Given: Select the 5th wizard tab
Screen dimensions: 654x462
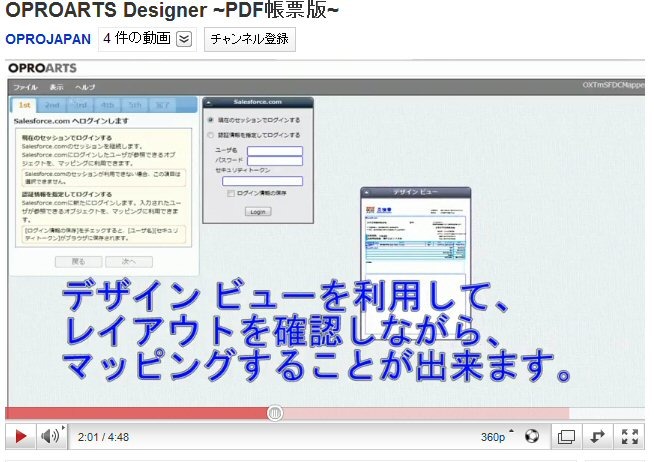Looking at the screenshot, I should (135, 105).
